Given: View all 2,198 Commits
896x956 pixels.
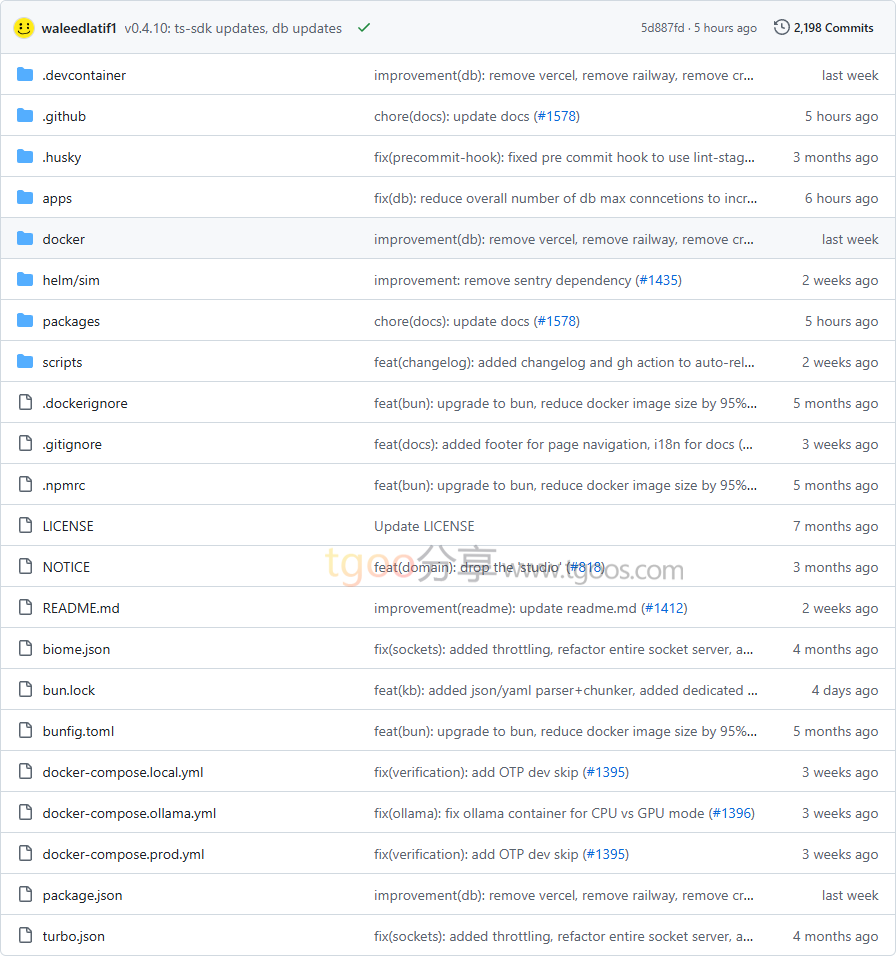Looking at the screenshot, I should point(833,28).
